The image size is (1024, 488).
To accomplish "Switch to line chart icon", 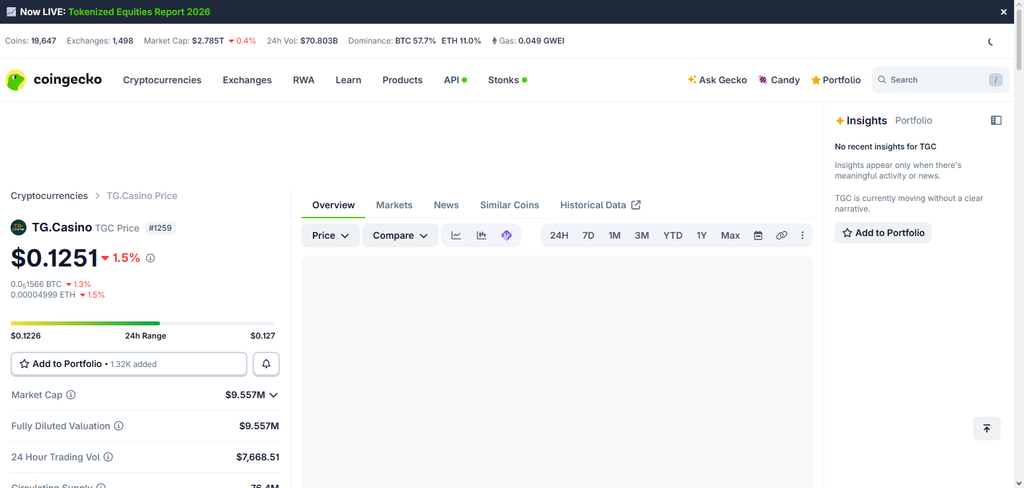I will tap(456, 235).
